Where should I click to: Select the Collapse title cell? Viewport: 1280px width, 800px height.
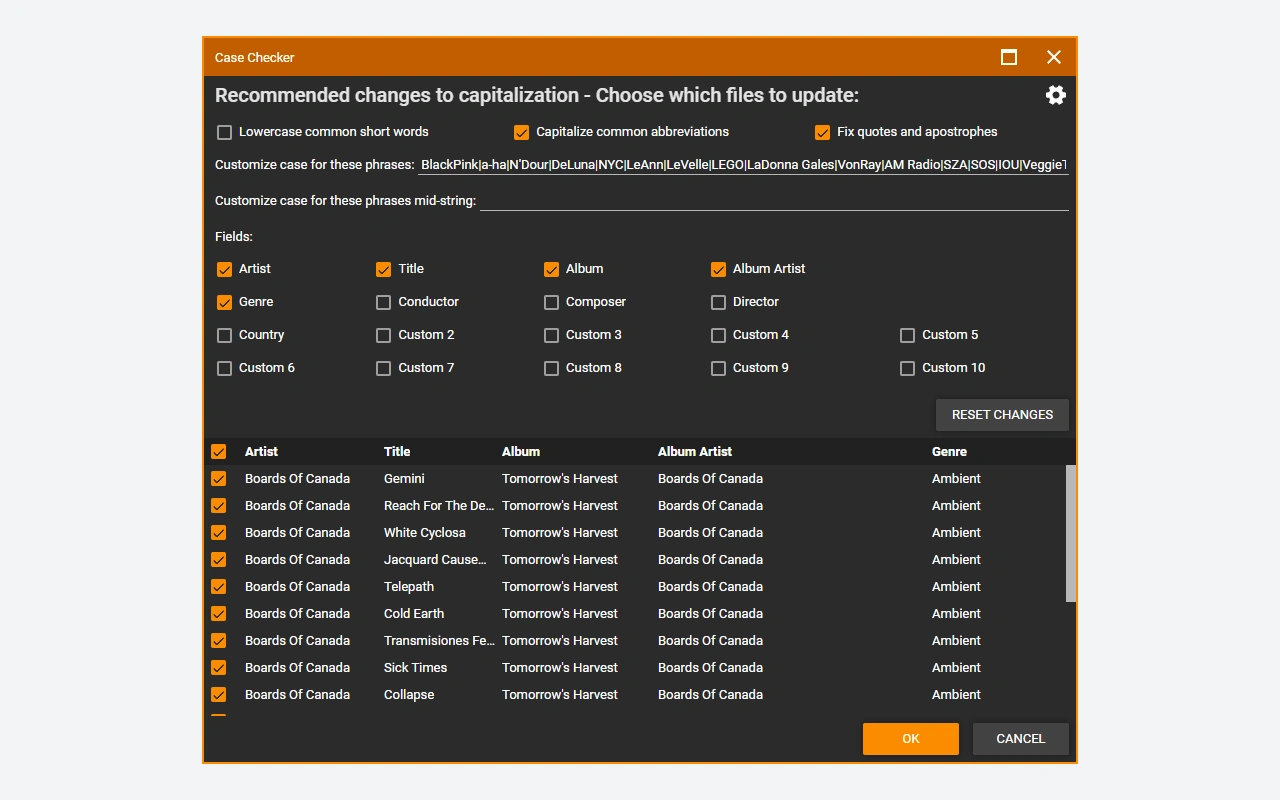(x=409, y=695)
